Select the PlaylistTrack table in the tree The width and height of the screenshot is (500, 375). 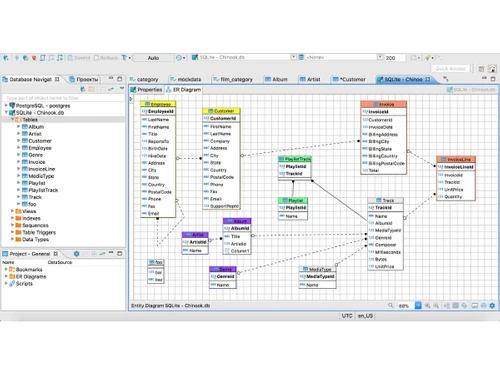(43, 190)
